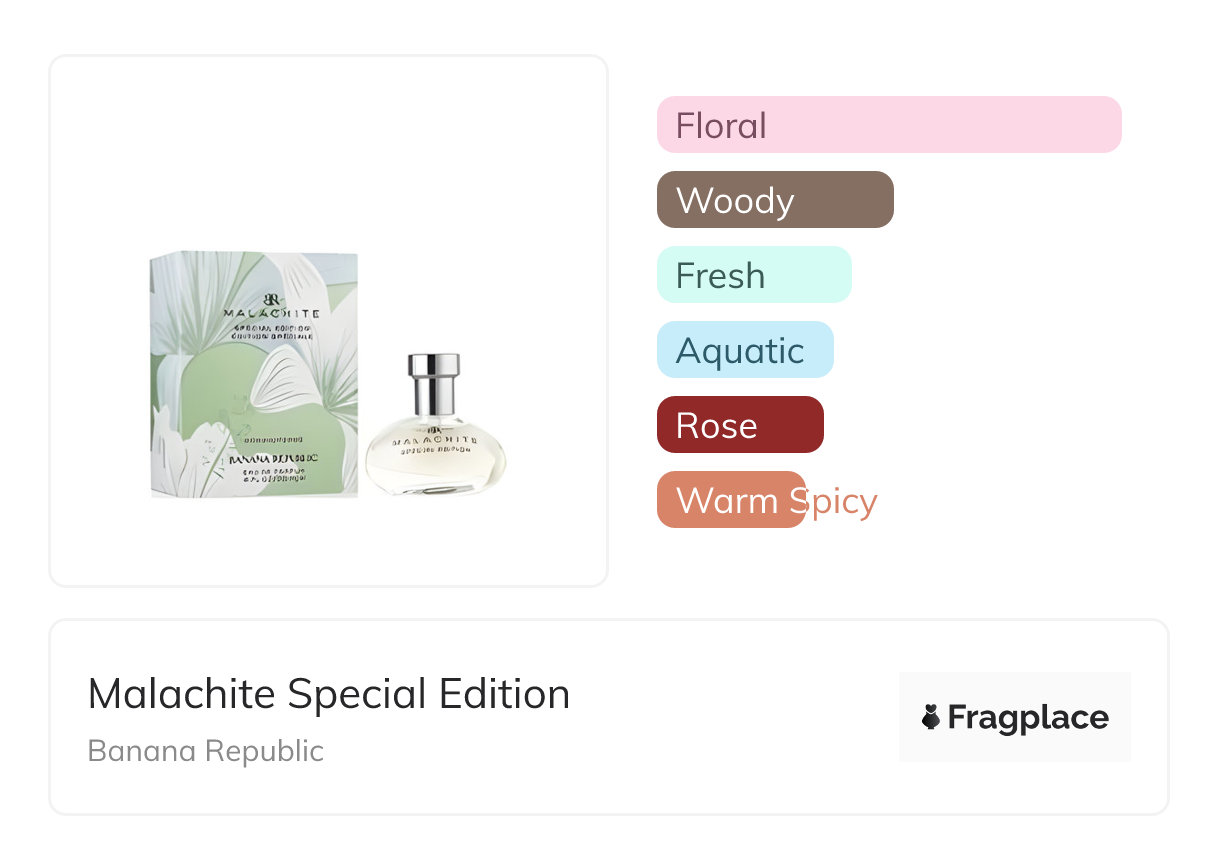Open the Malachite Special Edition title
The image size is (1218, 864).
pos(328,694)
